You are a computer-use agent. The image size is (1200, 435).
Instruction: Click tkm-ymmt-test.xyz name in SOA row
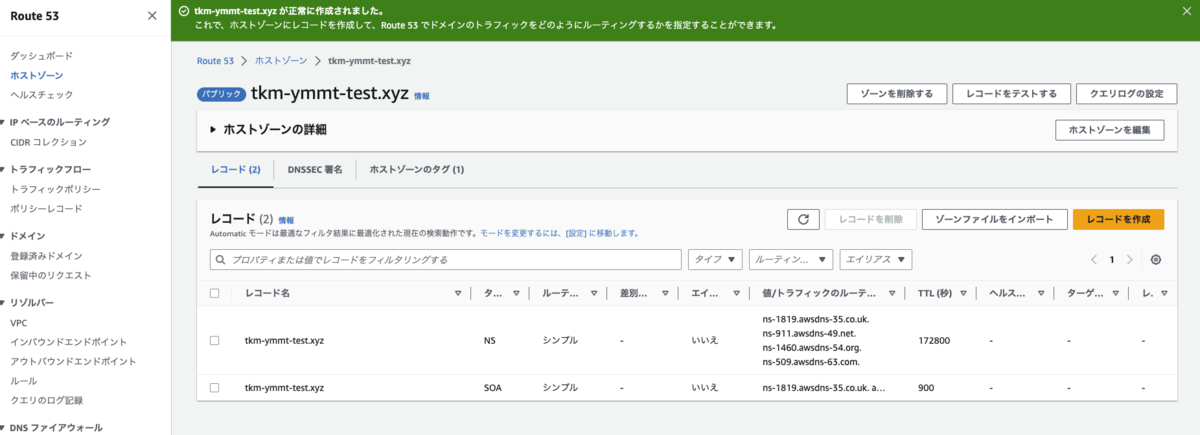tap(284, 387)
